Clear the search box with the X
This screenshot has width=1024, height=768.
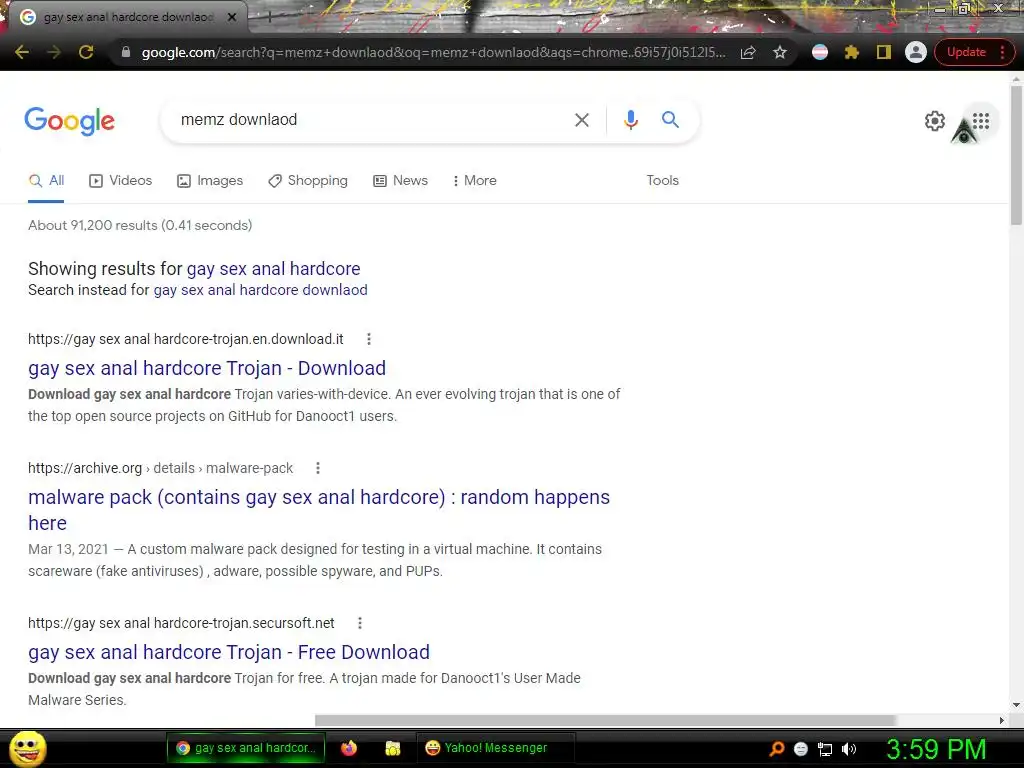pos(581,120)
